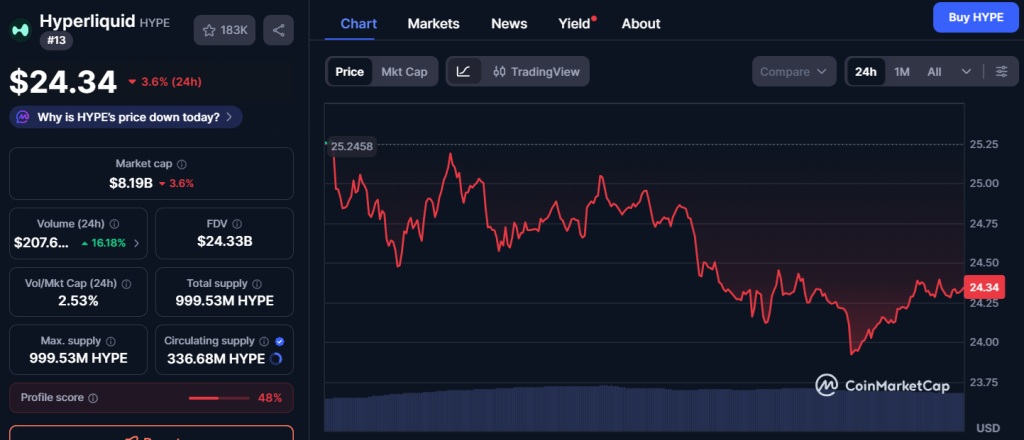
Task: Click the Profile score progress bar
Action: [x=218, y=398]
